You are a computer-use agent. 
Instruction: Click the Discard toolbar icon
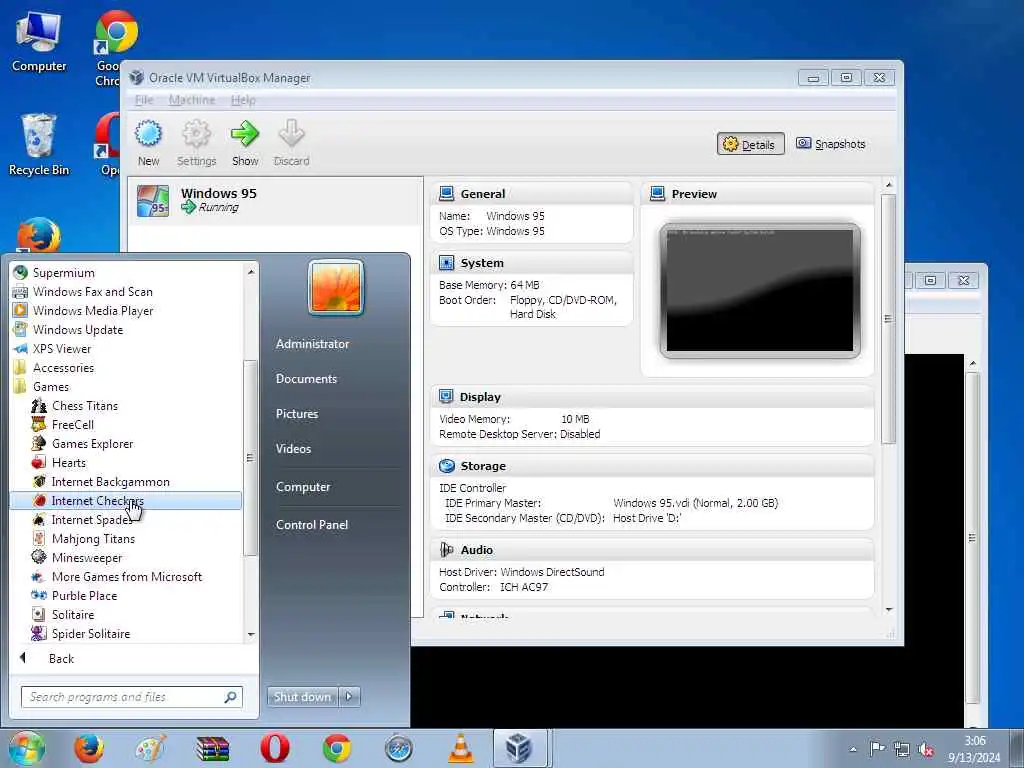291,134
